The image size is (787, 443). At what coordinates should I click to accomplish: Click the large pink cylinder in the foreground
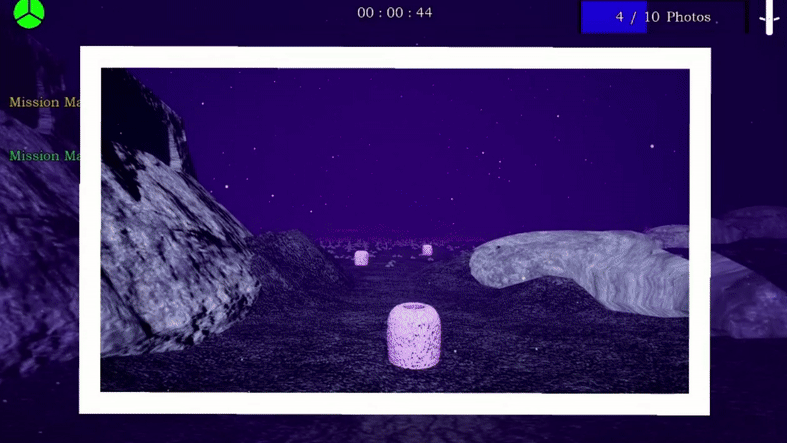click(x=414, y=335)
